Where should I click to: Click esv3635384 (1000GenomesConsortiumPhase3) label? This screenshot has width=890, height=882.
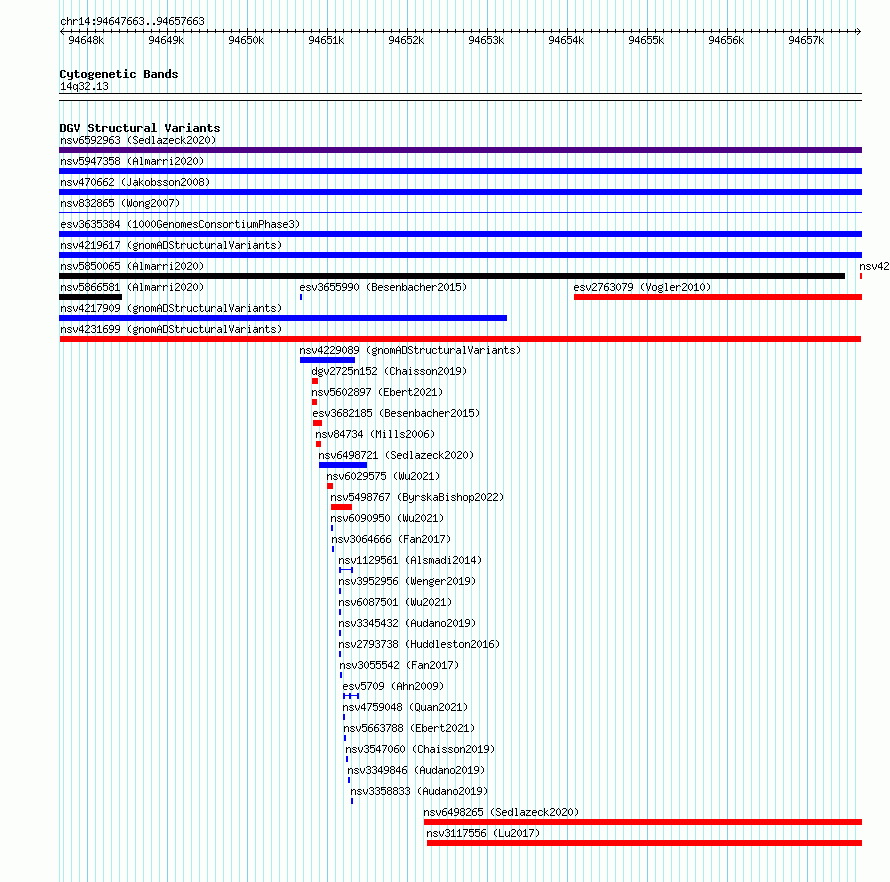(180, 224)
